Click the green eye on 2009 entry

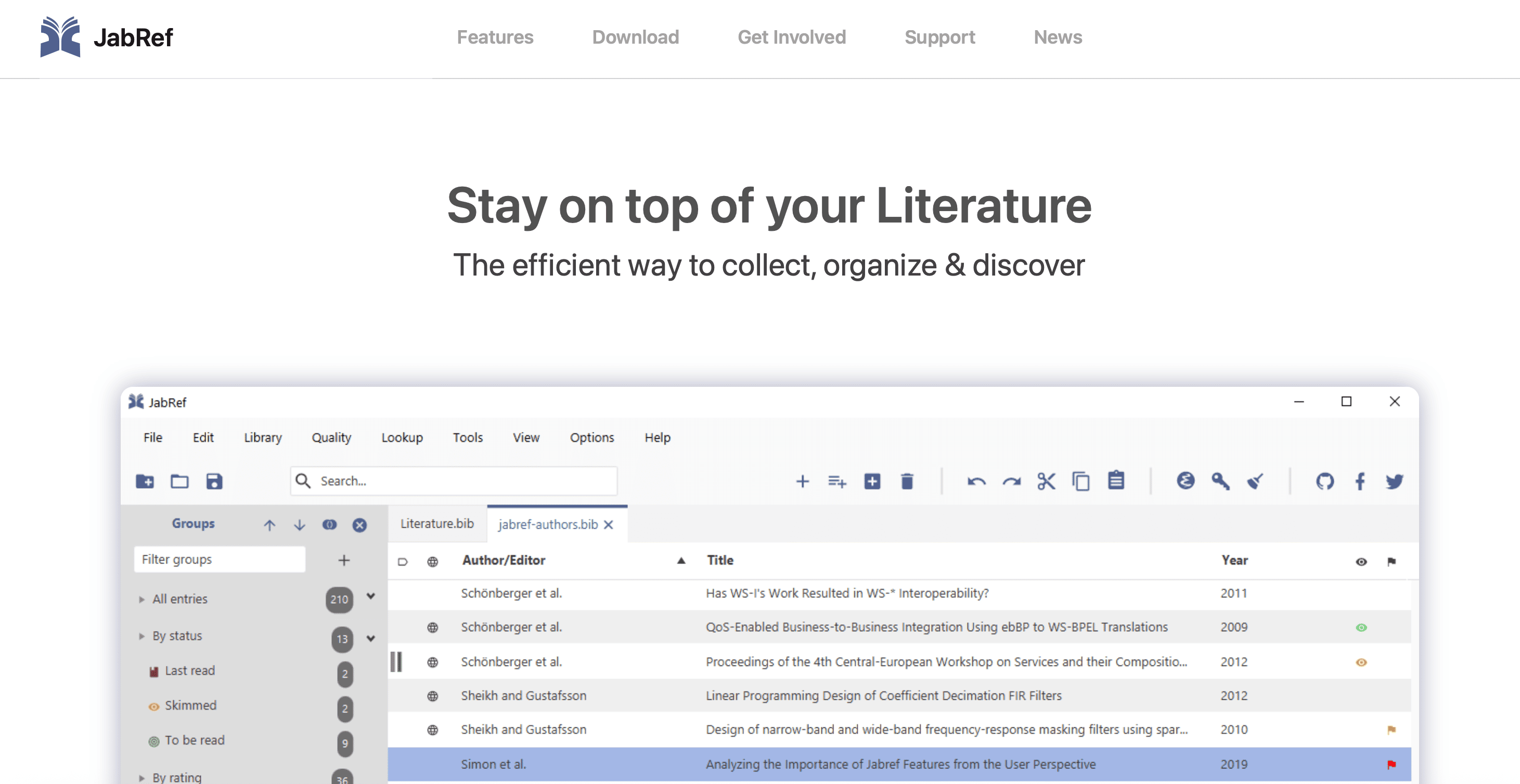pyautogui.click(x=1361, y=627)
